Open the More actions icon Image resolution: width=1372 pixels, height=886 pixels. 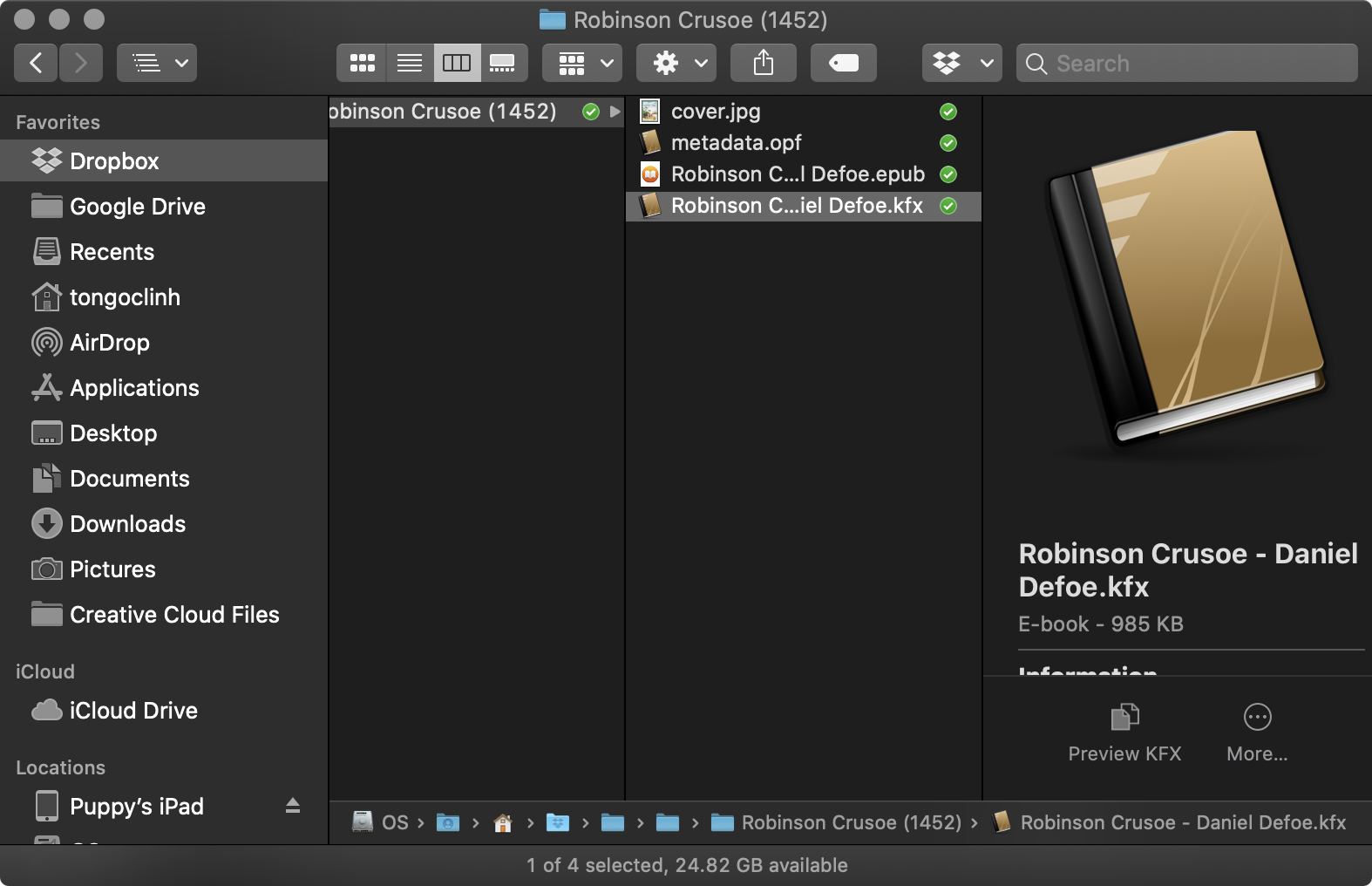[x=1257, y=718]
